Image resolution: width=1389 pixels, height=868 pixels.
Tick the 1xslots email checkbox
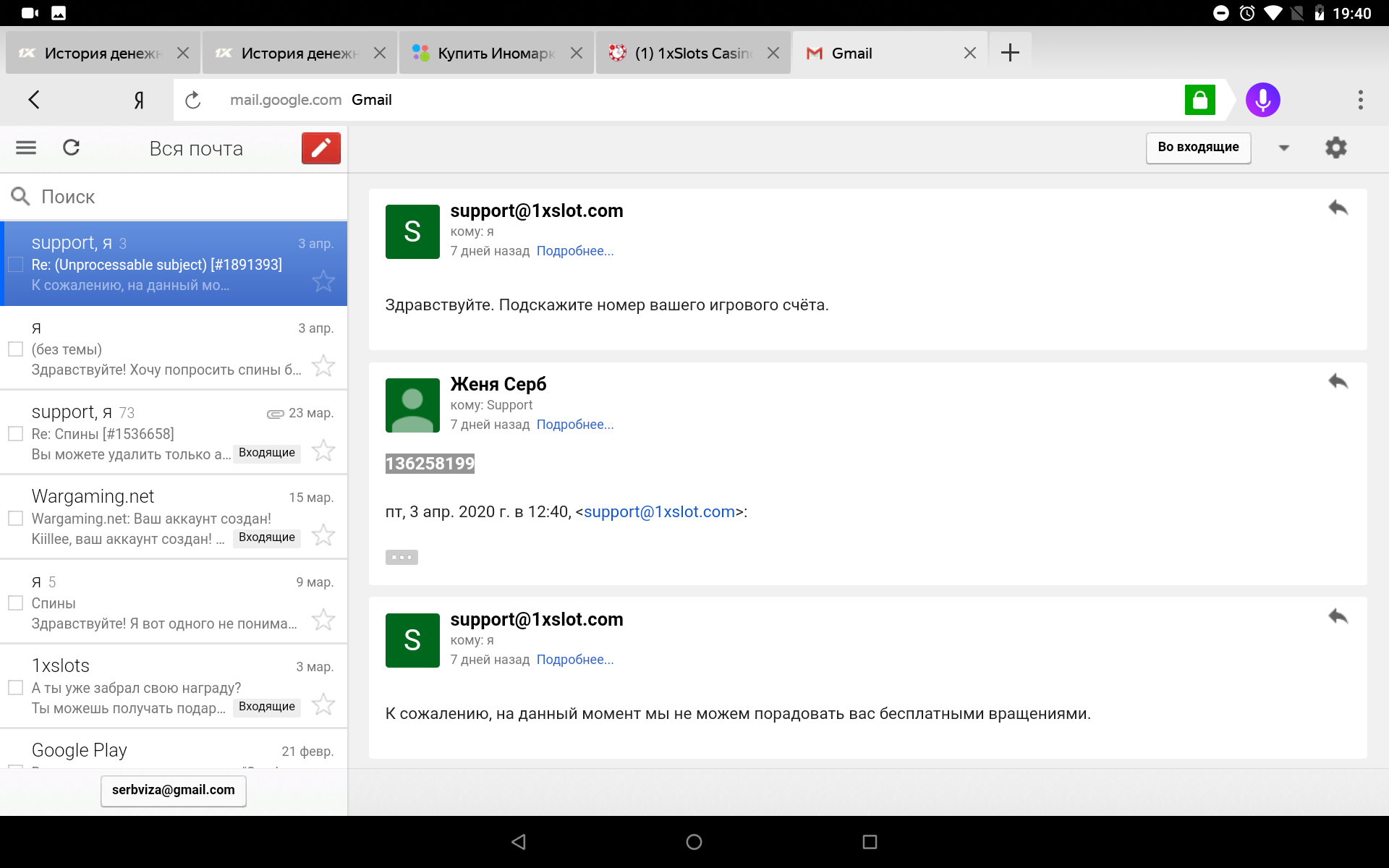(15, 688)
